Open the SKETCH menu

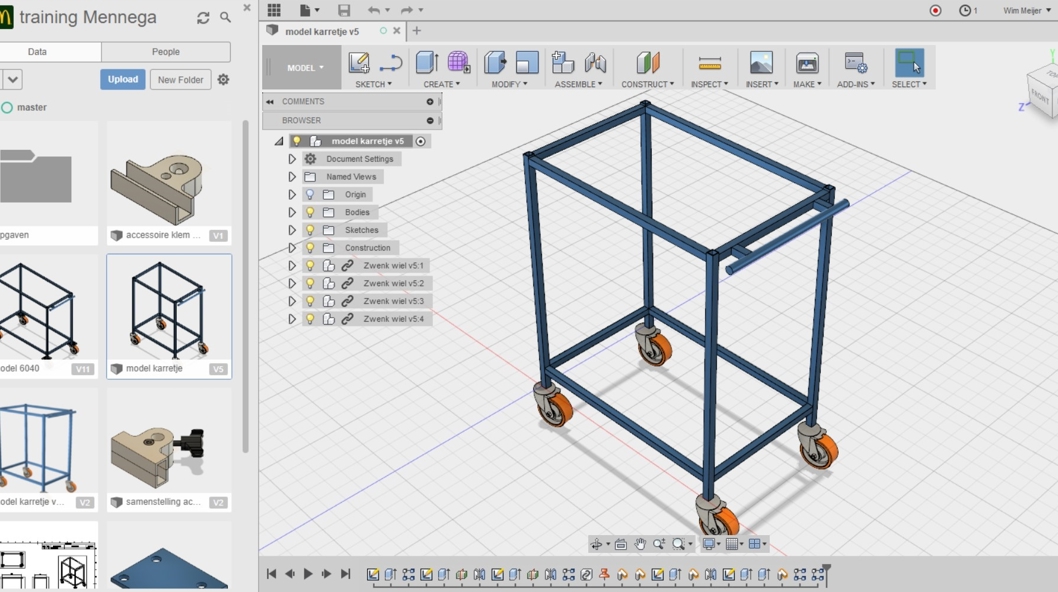coord(373,84)
